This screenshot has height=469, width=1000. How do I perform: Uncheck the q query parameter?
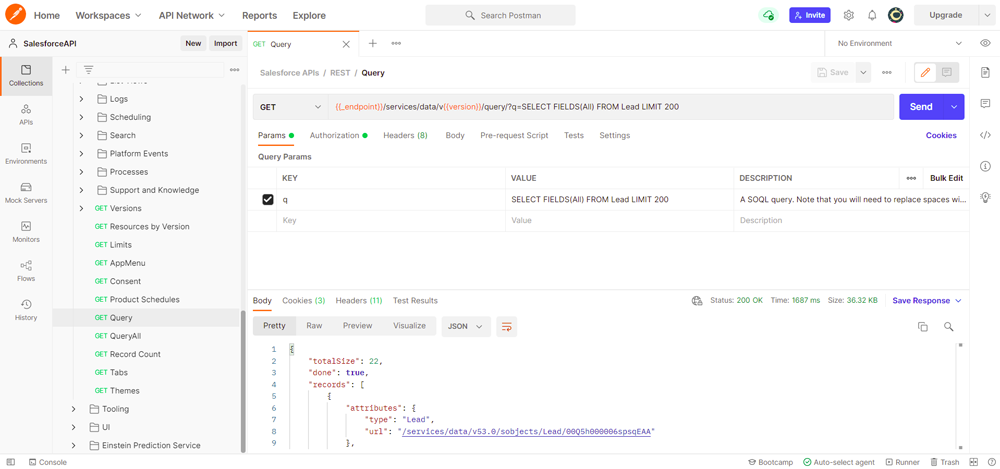point(268,200)
